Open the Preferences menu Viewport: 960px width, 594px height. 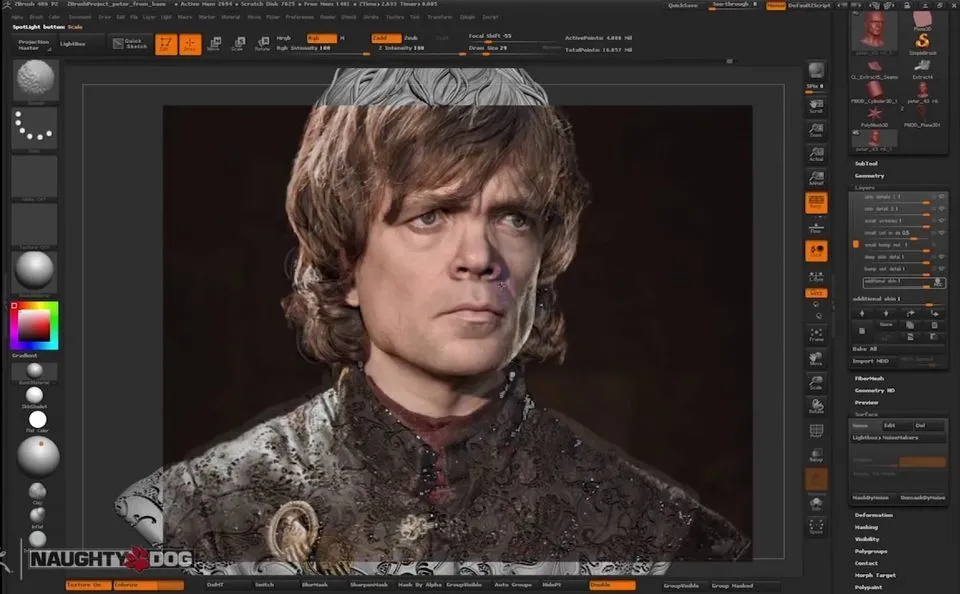[x=299, y=17]
